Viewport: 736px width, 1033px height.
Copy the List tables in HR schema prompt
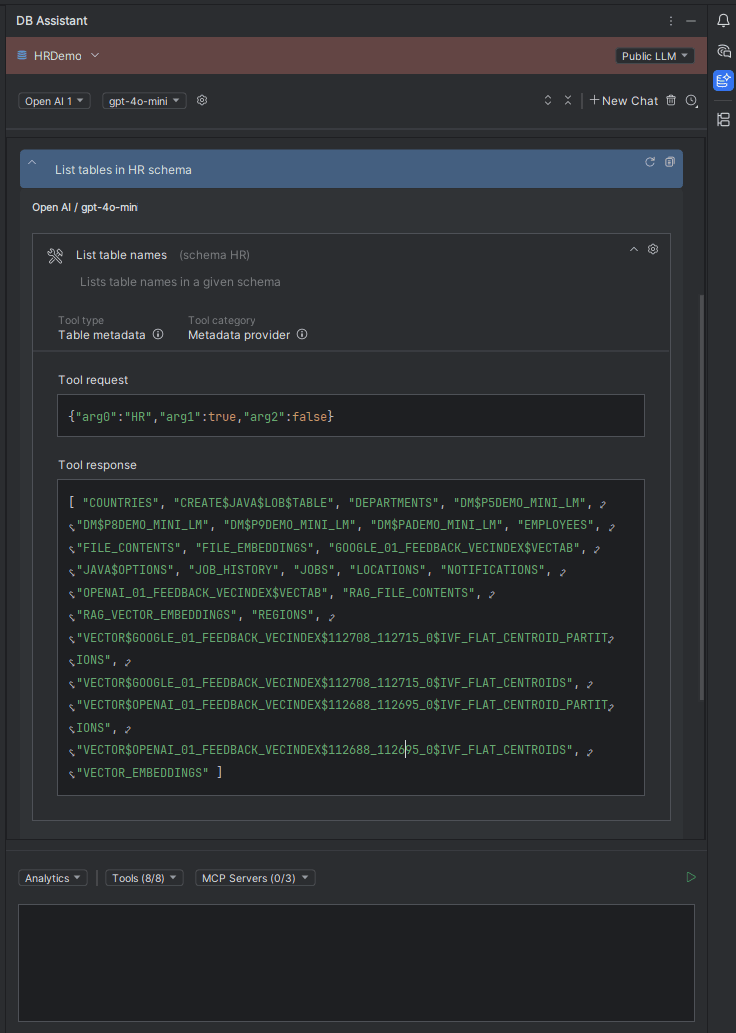[x=669, y=162]
